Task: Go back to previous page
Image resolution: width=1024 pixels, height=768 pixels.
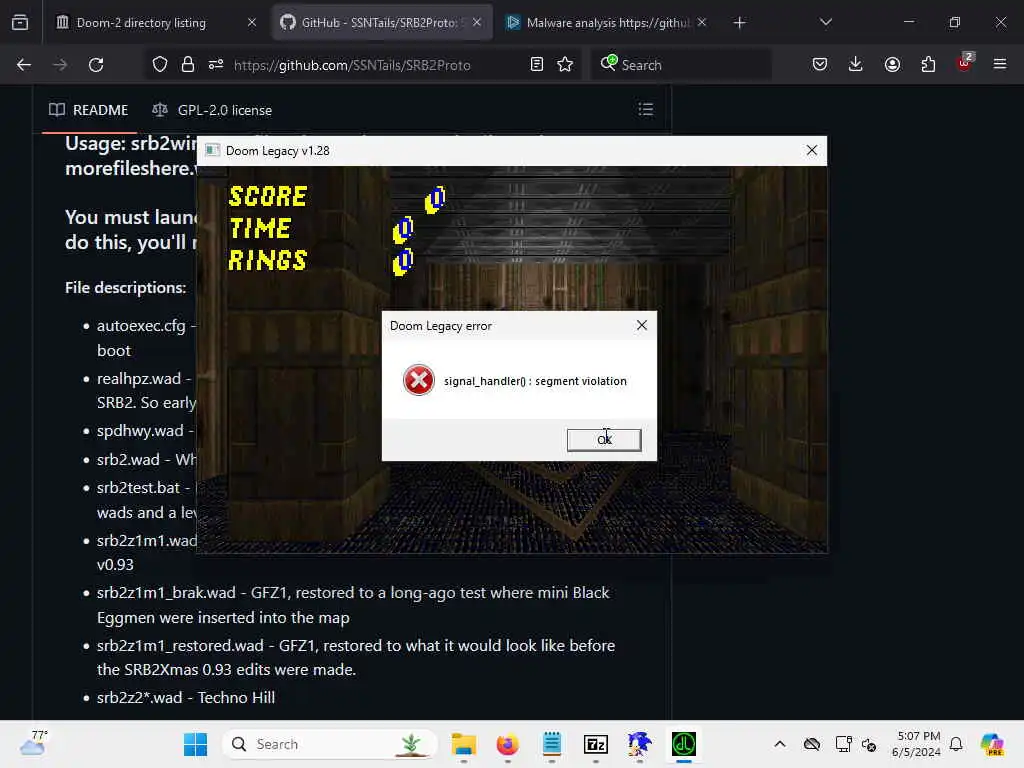Action: coord(24,65)
